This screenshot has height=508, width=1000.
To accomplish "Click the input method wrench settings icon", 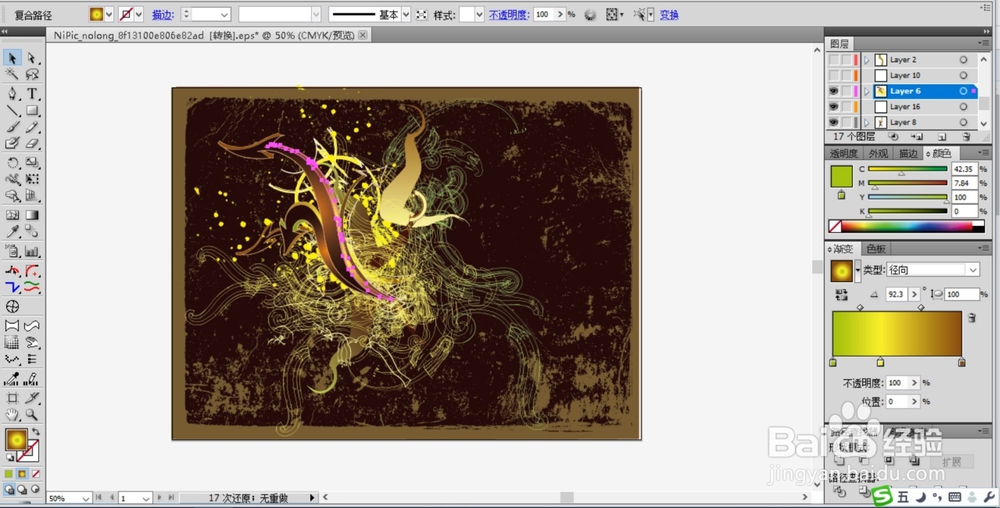I will pyautogui.click(x=990, y=497).
